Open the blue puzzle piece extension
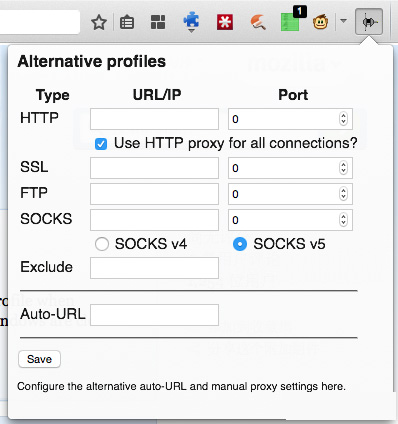 (x=191, y=22)
